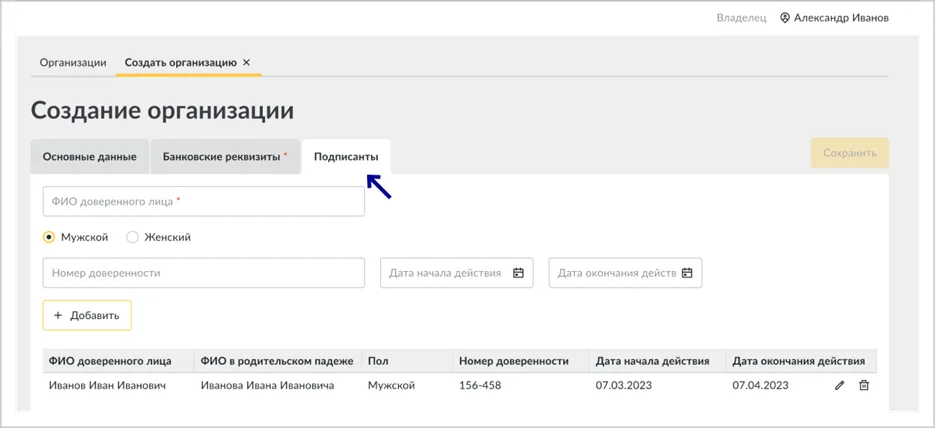Open the Основные данные tab
The height and width of the screenshot is (428, 935).
click(89, 157)
